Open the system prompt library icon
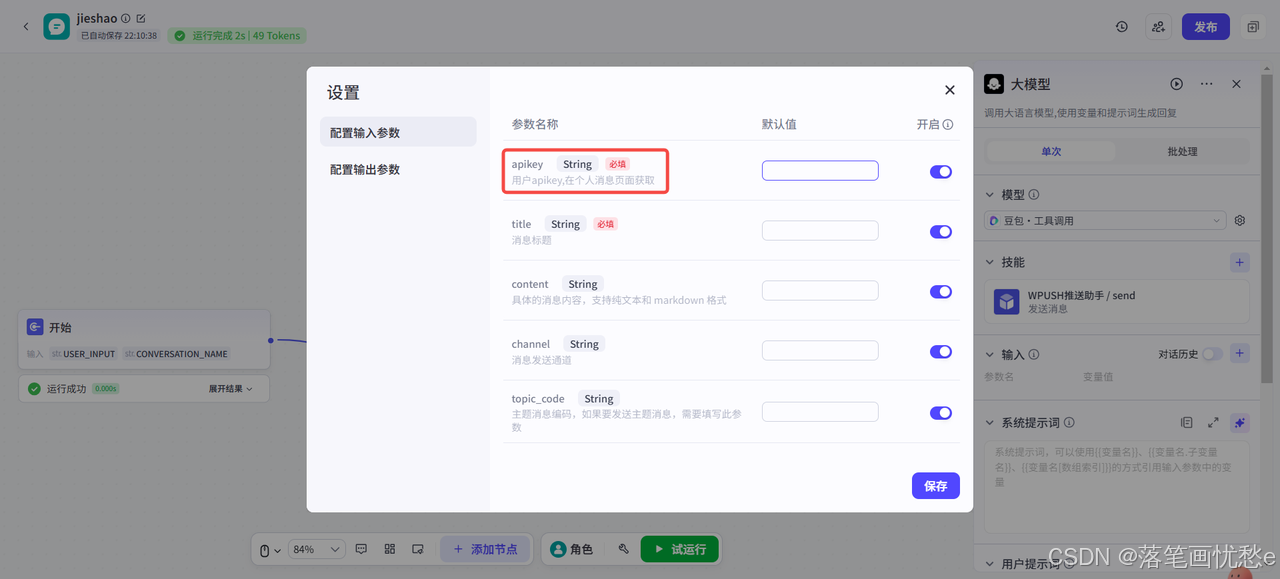 pyautogui.click(x=1186, y=423)
